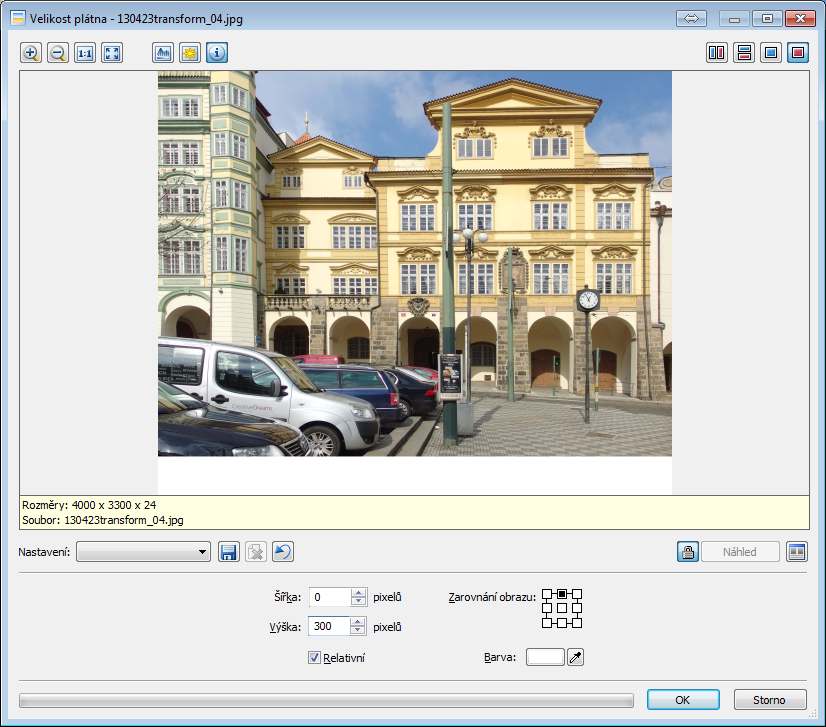The image size is (826, 727).
Task: Increase the Šířka value with the up arrow
Action: click(x=359, y=593)
